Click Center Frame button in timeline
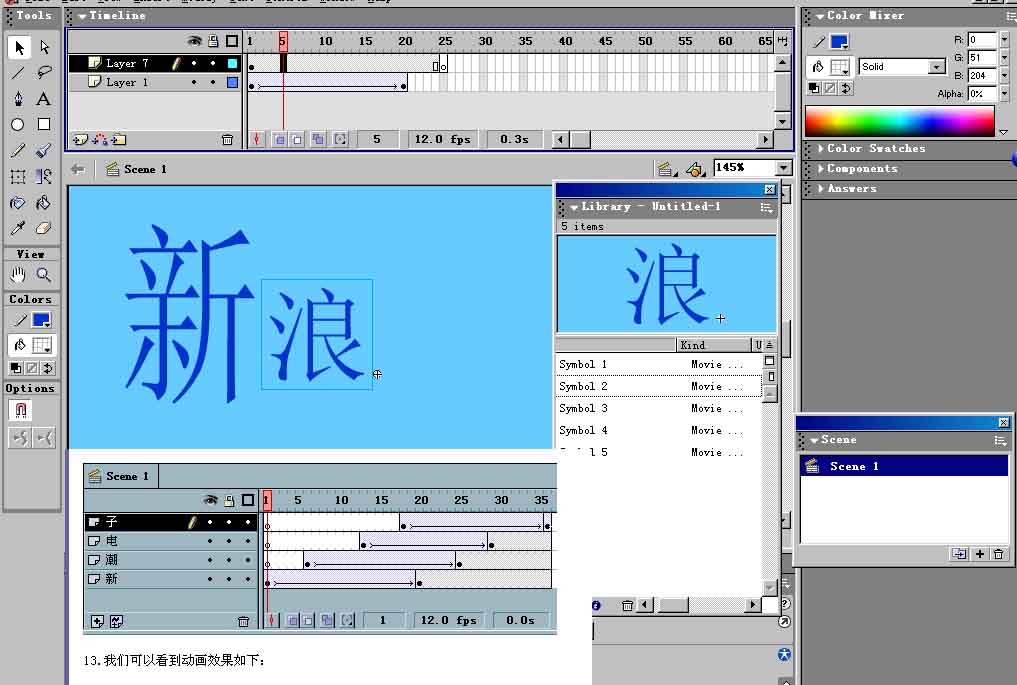Screen dimensions: 1017x685 [x=257, y=139]
